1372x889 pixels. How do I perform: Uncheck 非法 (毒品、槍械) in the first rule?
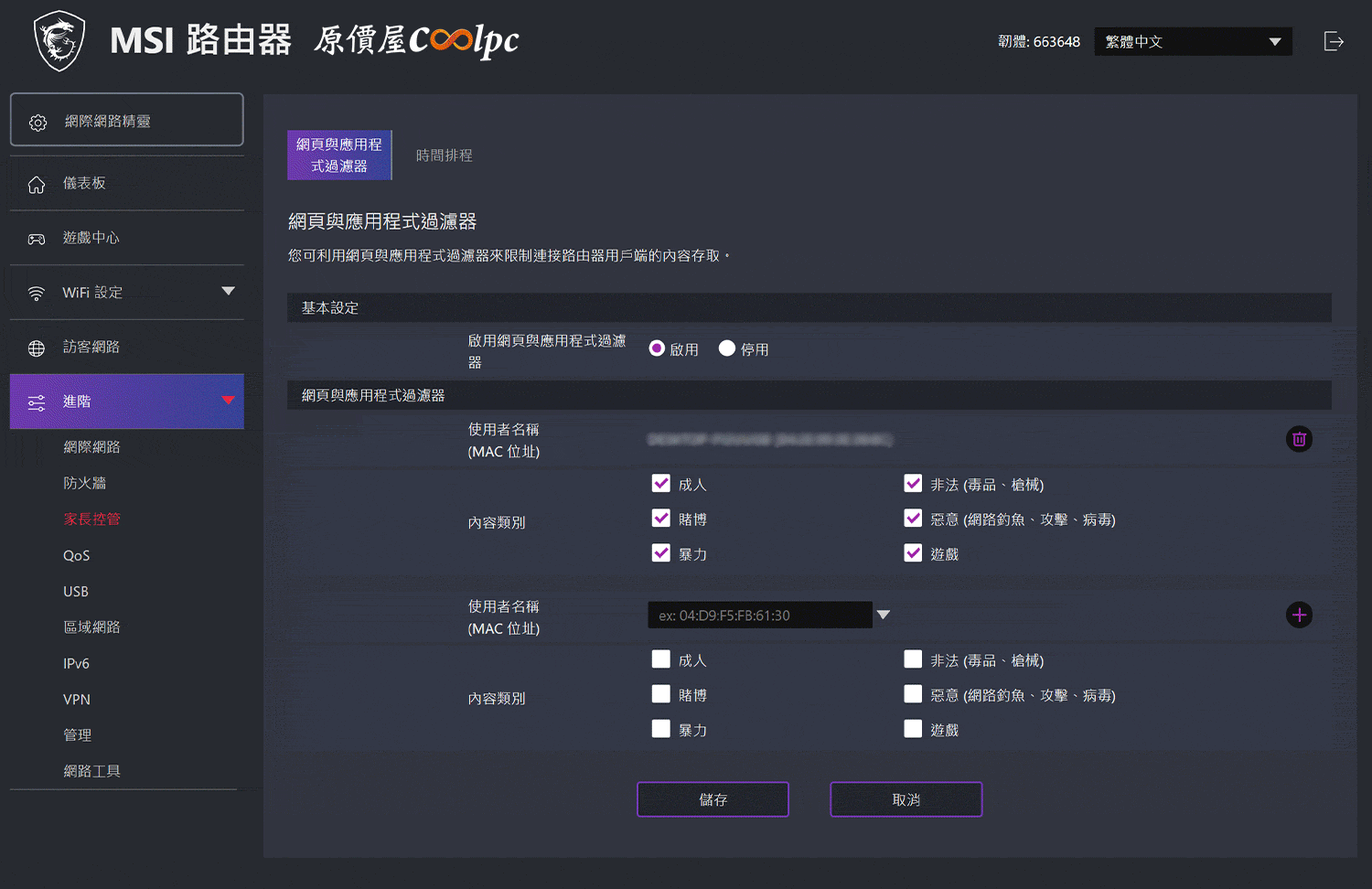(x=913, y=483)
